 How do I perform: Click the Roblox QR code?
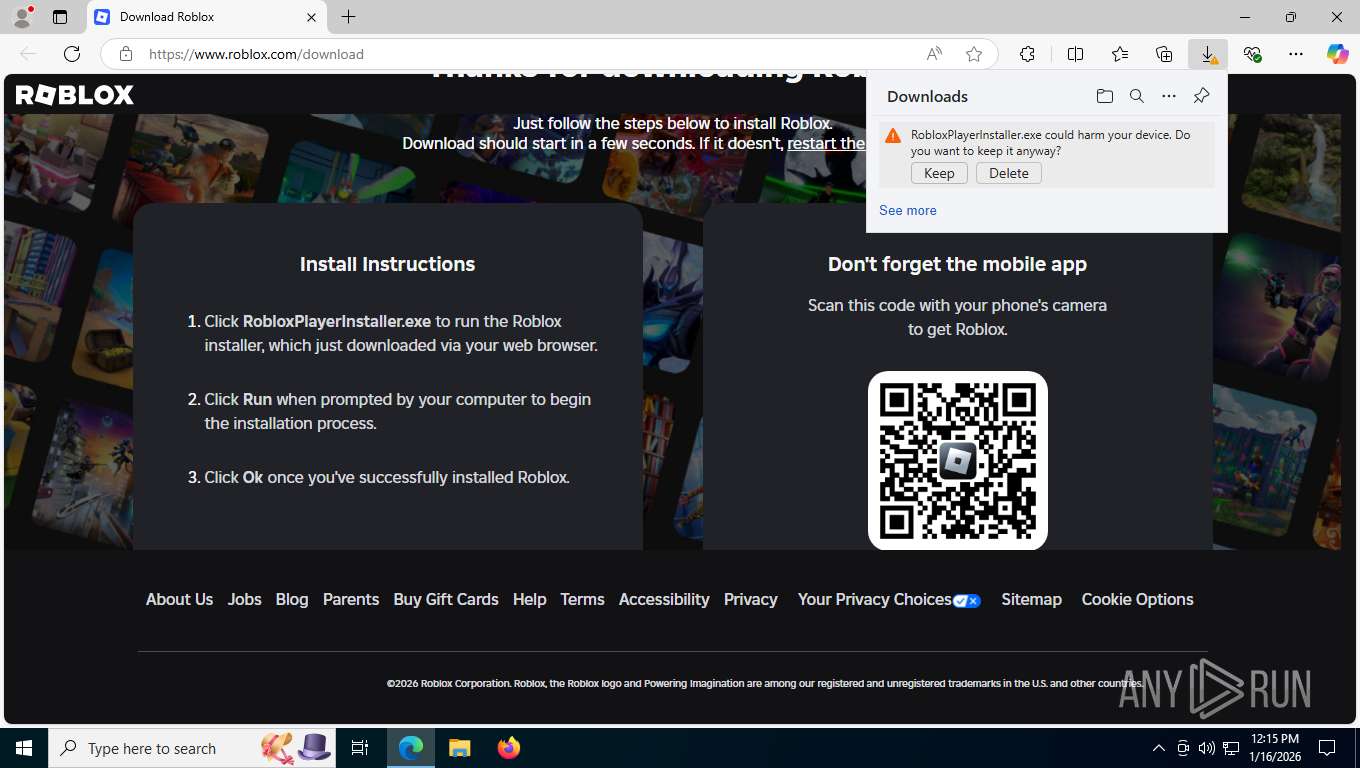(958, 461)
